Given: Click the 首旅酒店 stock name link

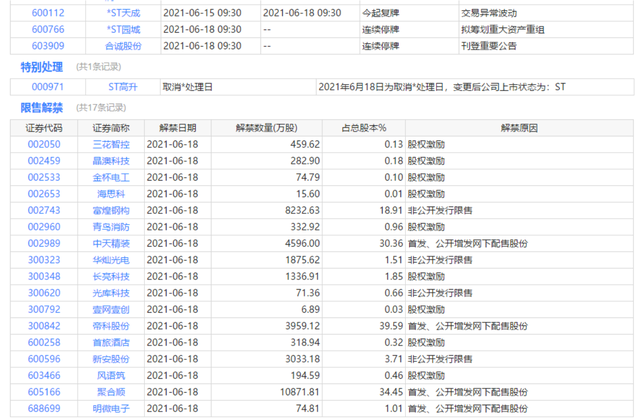Looking at the screenshot, I should (x=111, y=342).
